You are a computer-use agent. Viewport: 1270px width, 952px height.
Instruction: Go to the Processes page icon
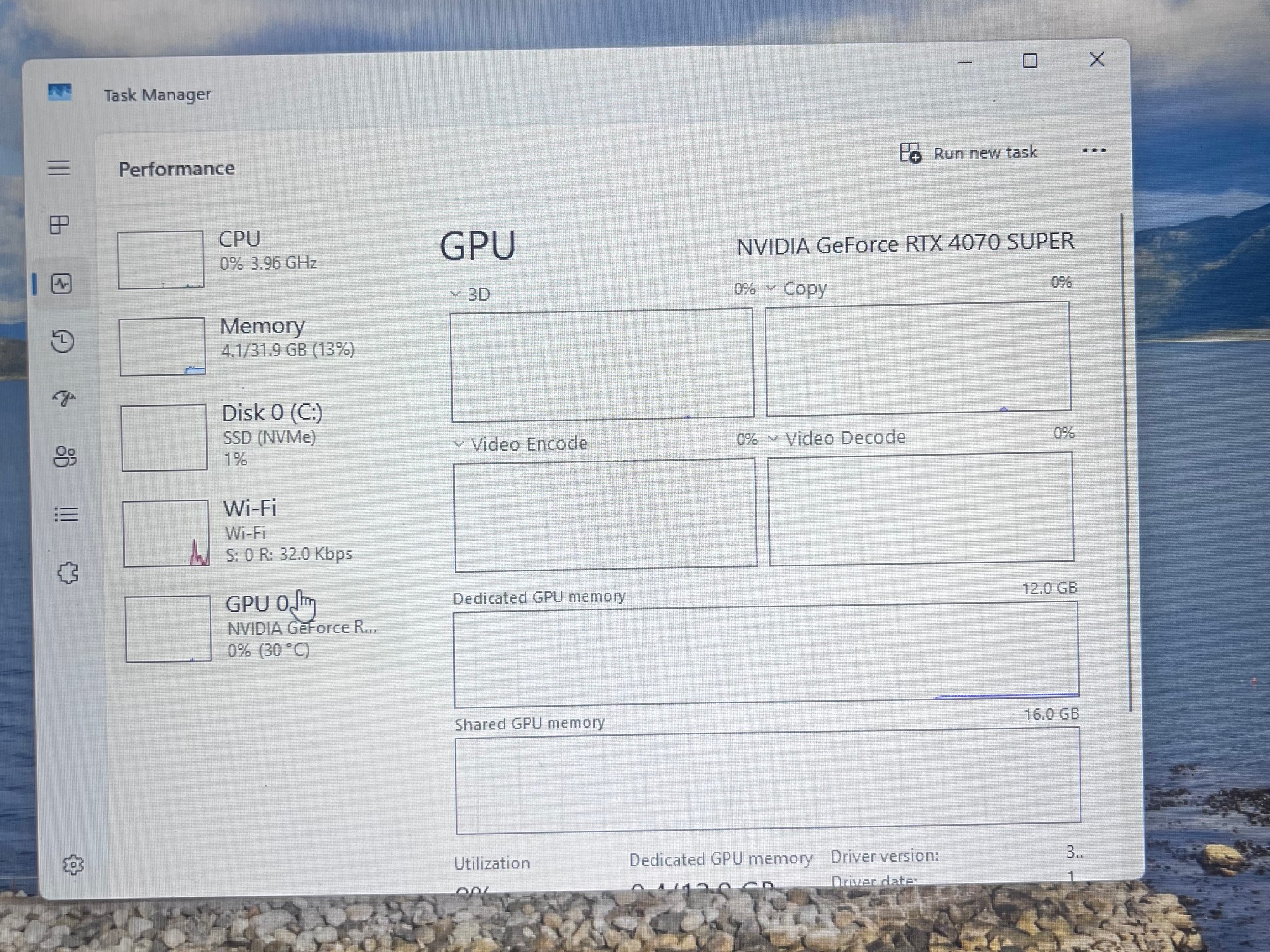[60, 224]
